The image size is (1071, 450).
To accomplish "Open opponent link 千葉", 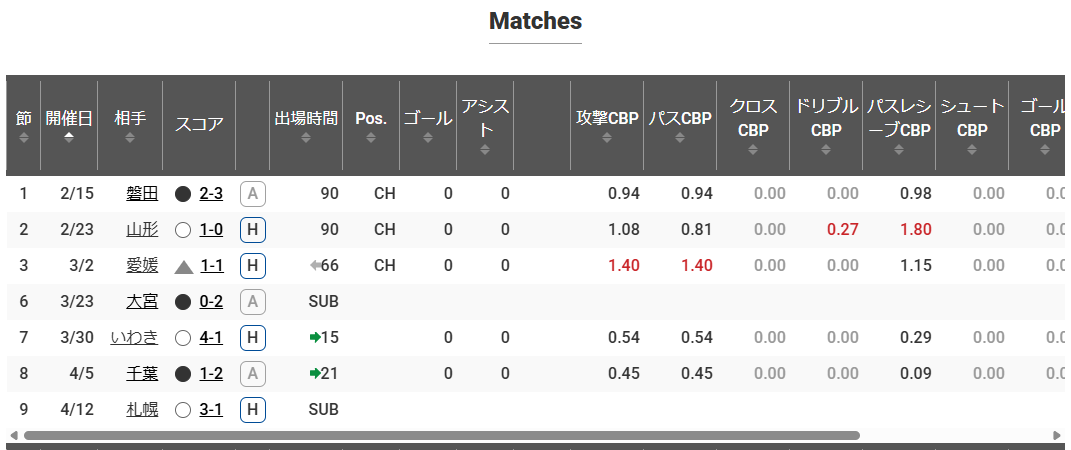I will pyautogui.click(x=142, y=374).
